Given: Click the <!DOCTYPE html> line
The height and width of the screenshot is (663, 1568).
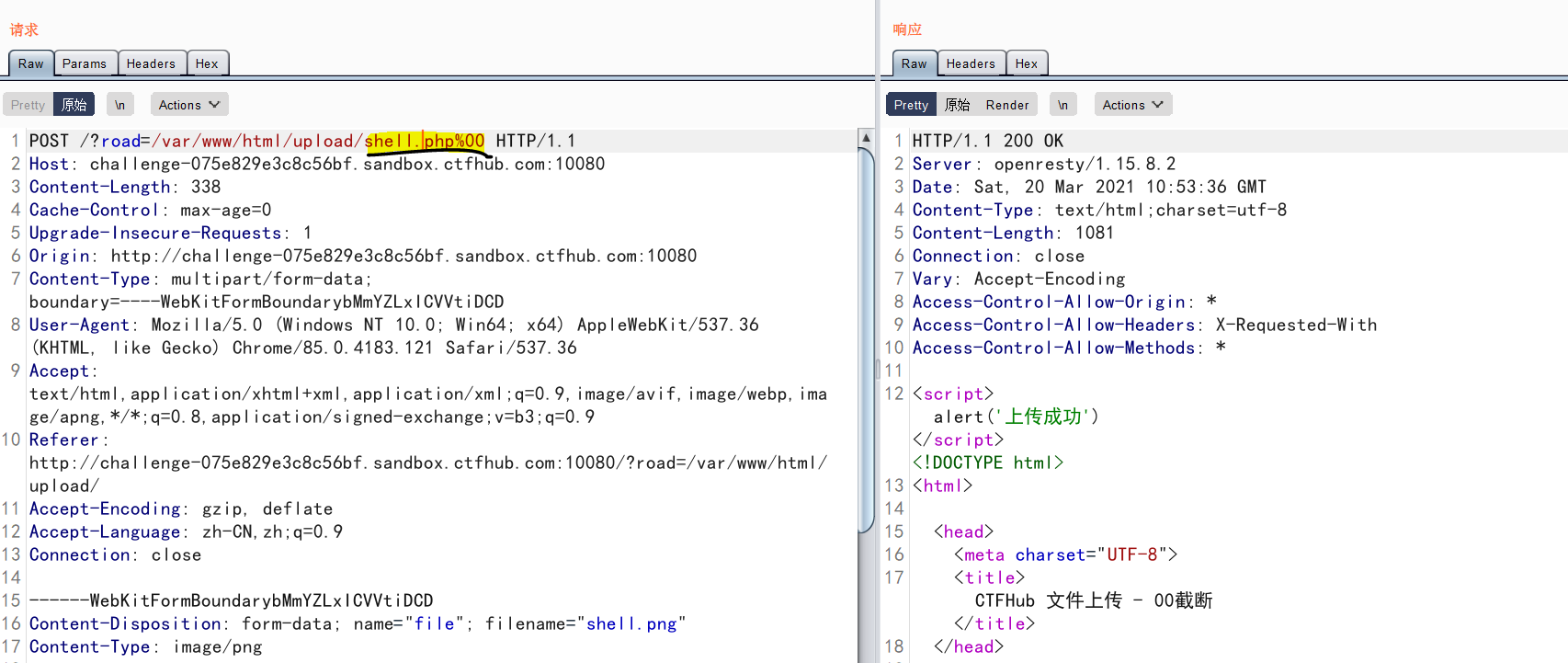Looking at the screenshot, I should tap(988, 463).
